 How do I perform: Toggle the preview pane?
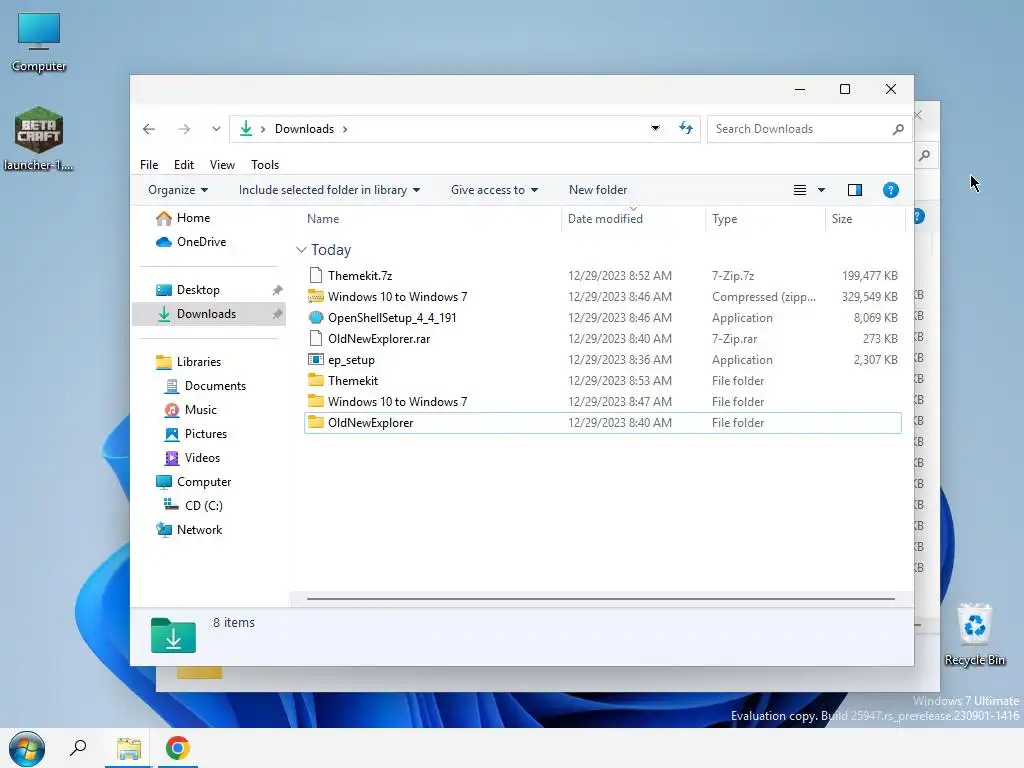click(855, 190)
